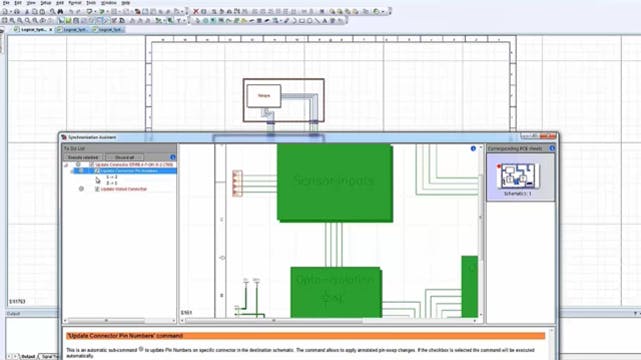641x360 pixels.
Task: Click the green Sensor inputs block in preview
Action: (x=335, y=183)
